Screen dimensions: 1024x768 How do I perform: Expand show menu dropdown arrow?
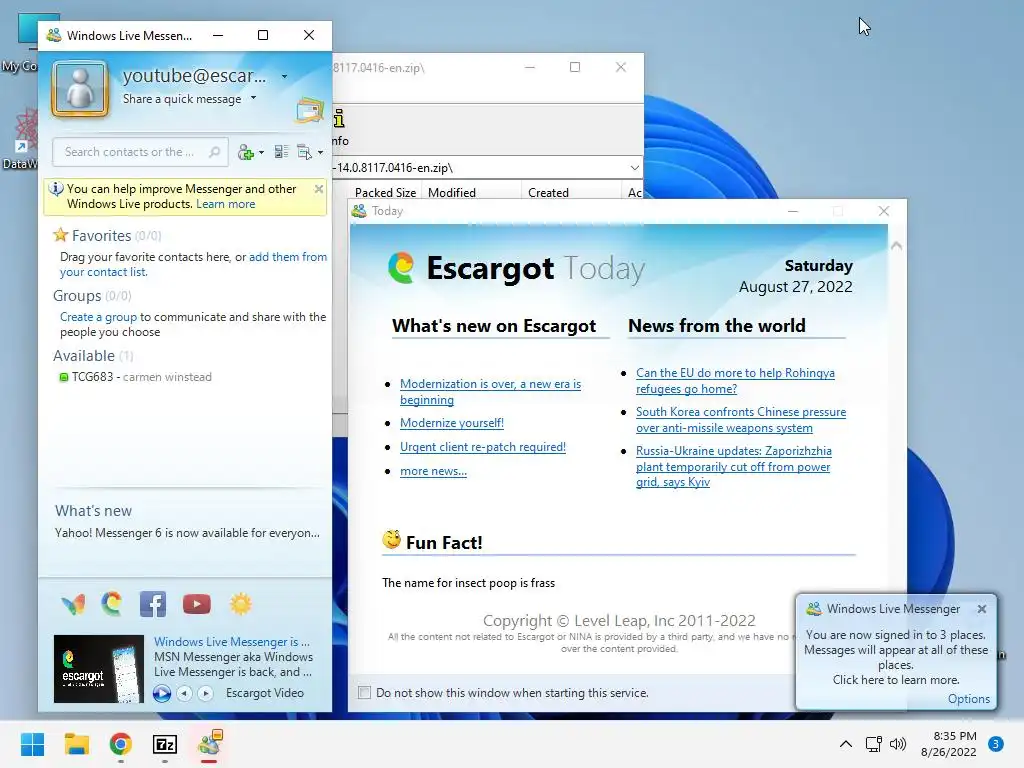click(320, 153)
